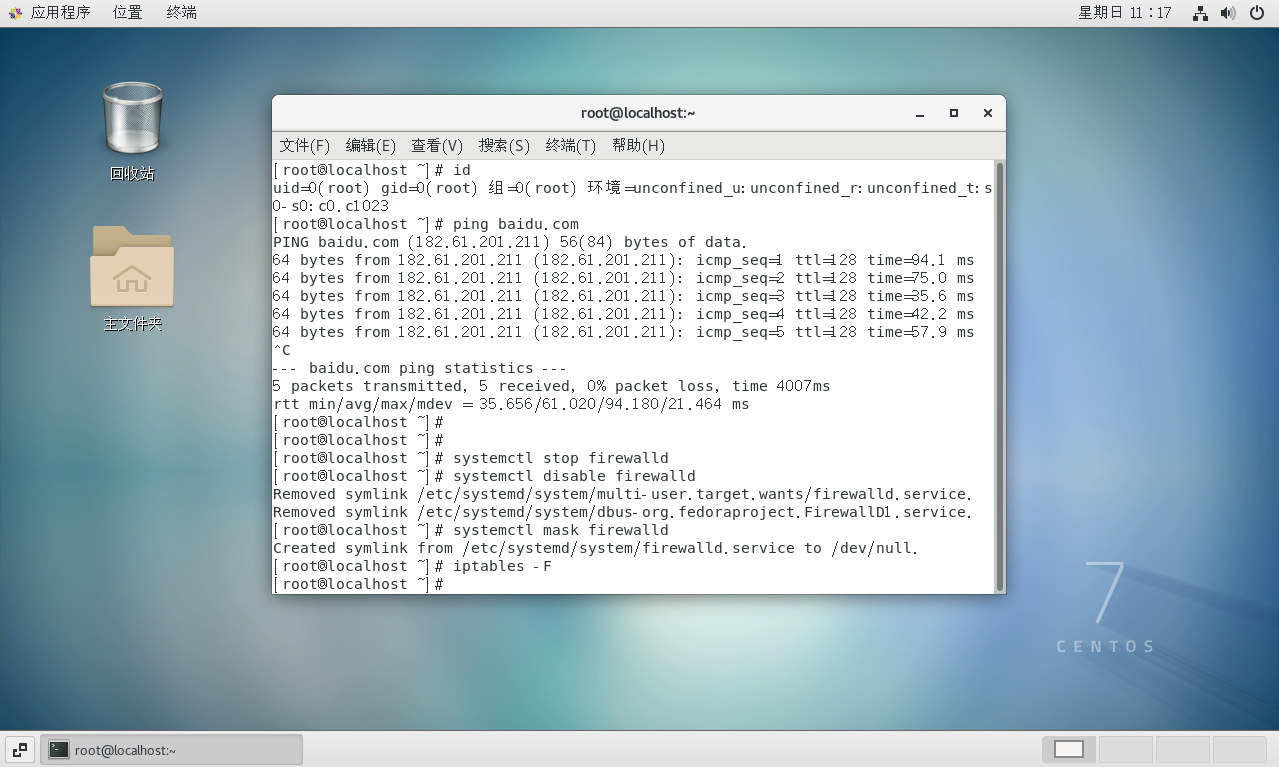This screenshot has width=1279, height=767.
Task: Click the fourth workspace switcher pane
Action: [x=1239, y=749]
